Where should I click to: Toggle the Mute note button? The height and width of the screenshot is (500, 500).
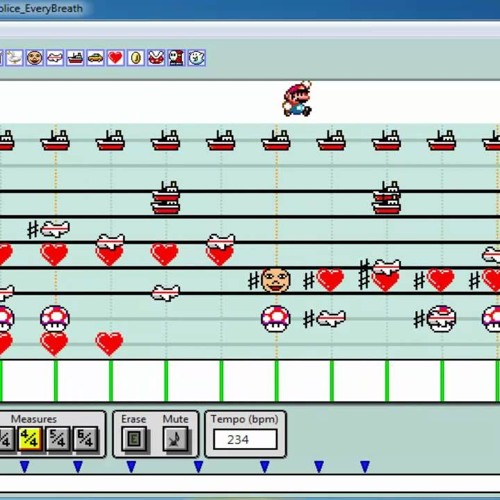tap(175, 439)
